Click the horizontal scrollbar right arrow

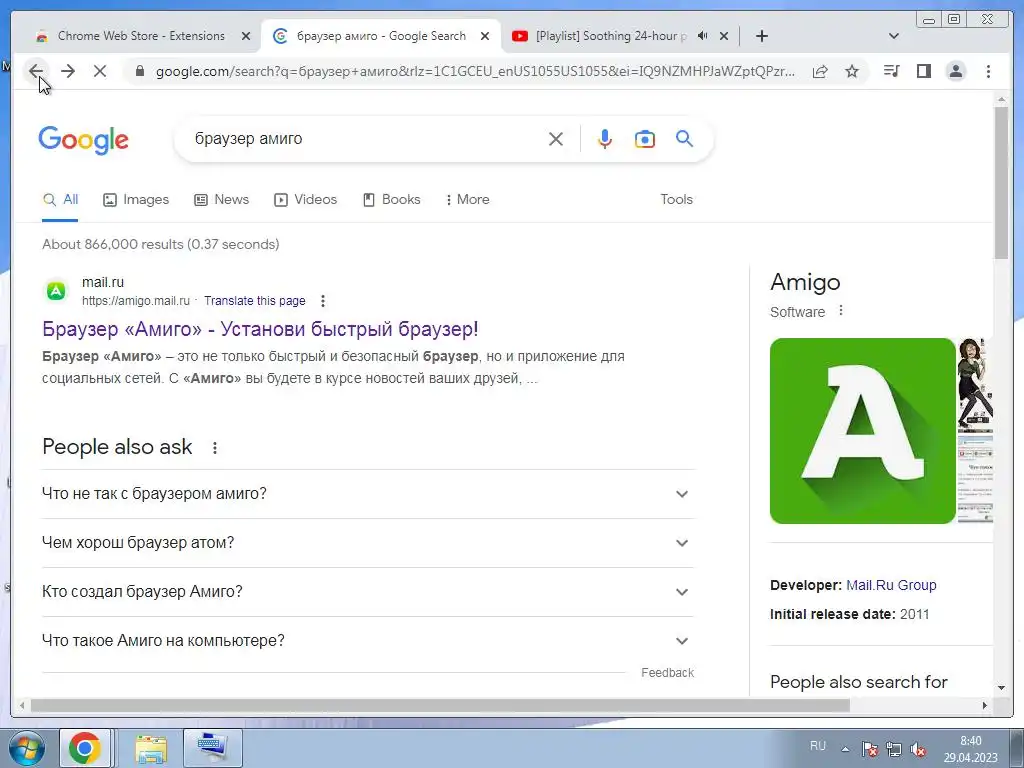coord(985,705)
